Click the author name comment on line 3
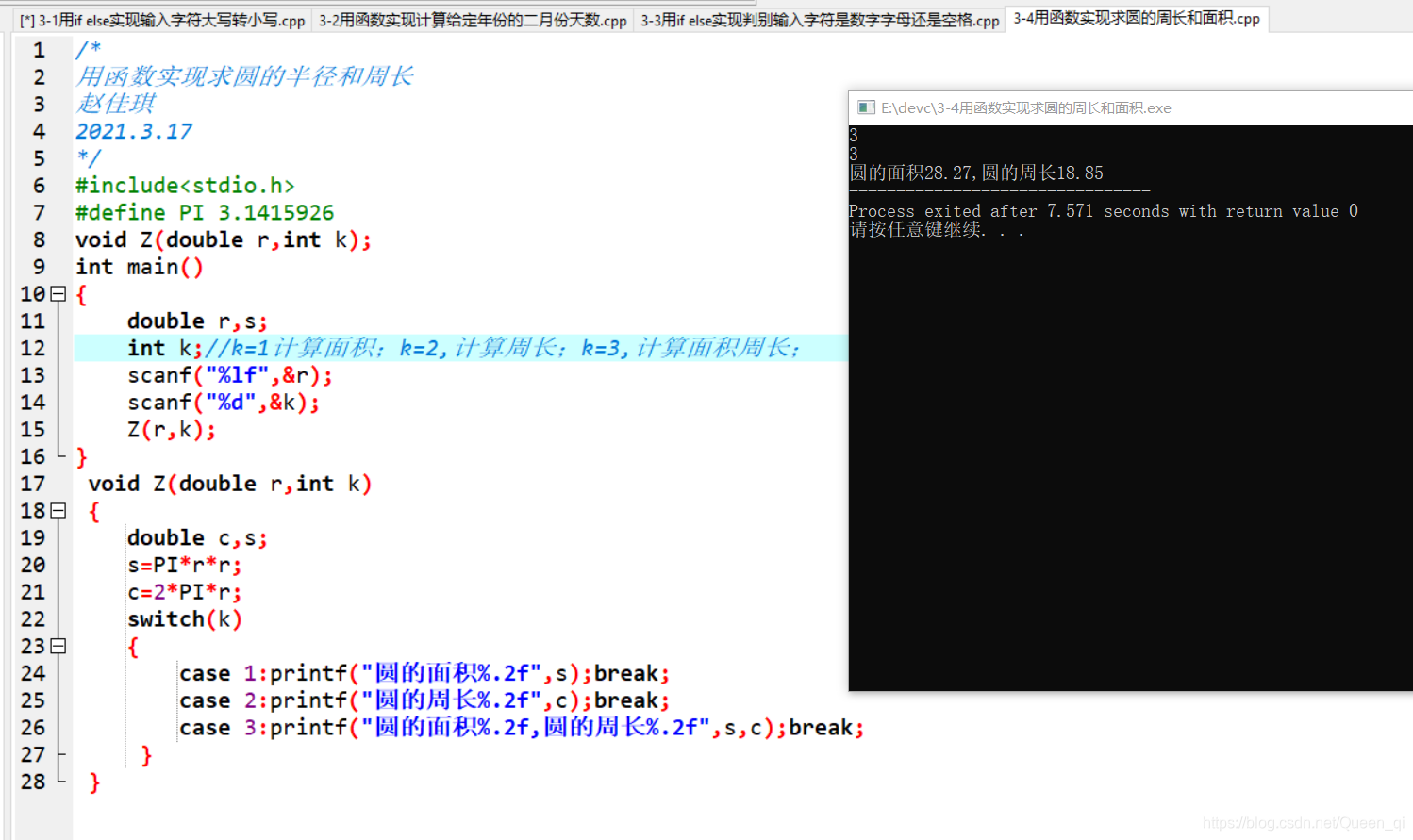Viewport: 1413px width, 840px height. [x=115, y=104]
